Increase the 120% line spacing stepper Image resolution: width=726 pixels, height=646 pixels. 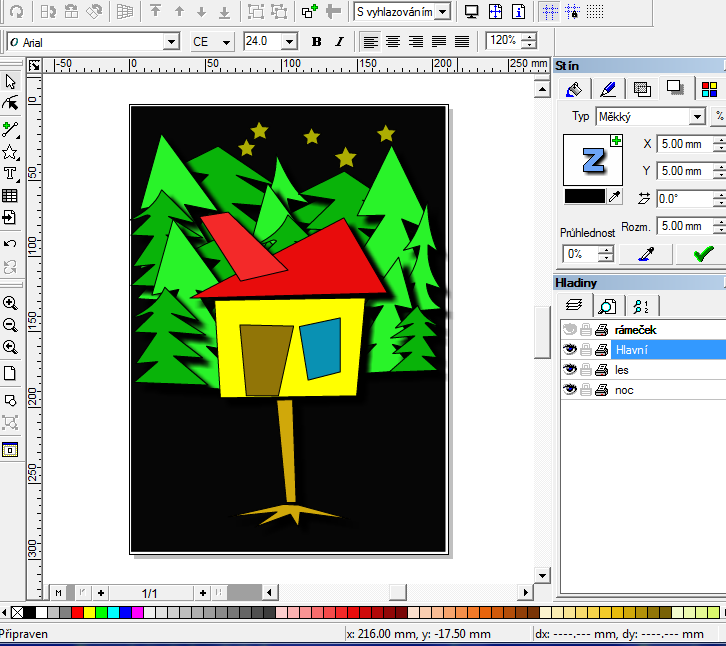tap(529, 38)
